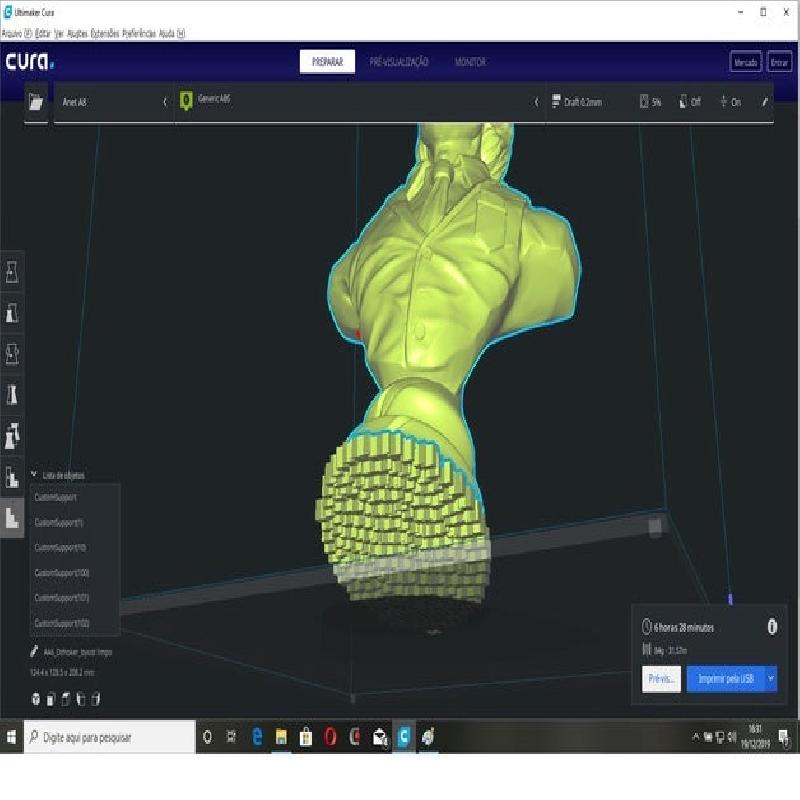The image size is (800, 800).
Task: Select the Move tool in left toolbar
Action: click(12, 271)
